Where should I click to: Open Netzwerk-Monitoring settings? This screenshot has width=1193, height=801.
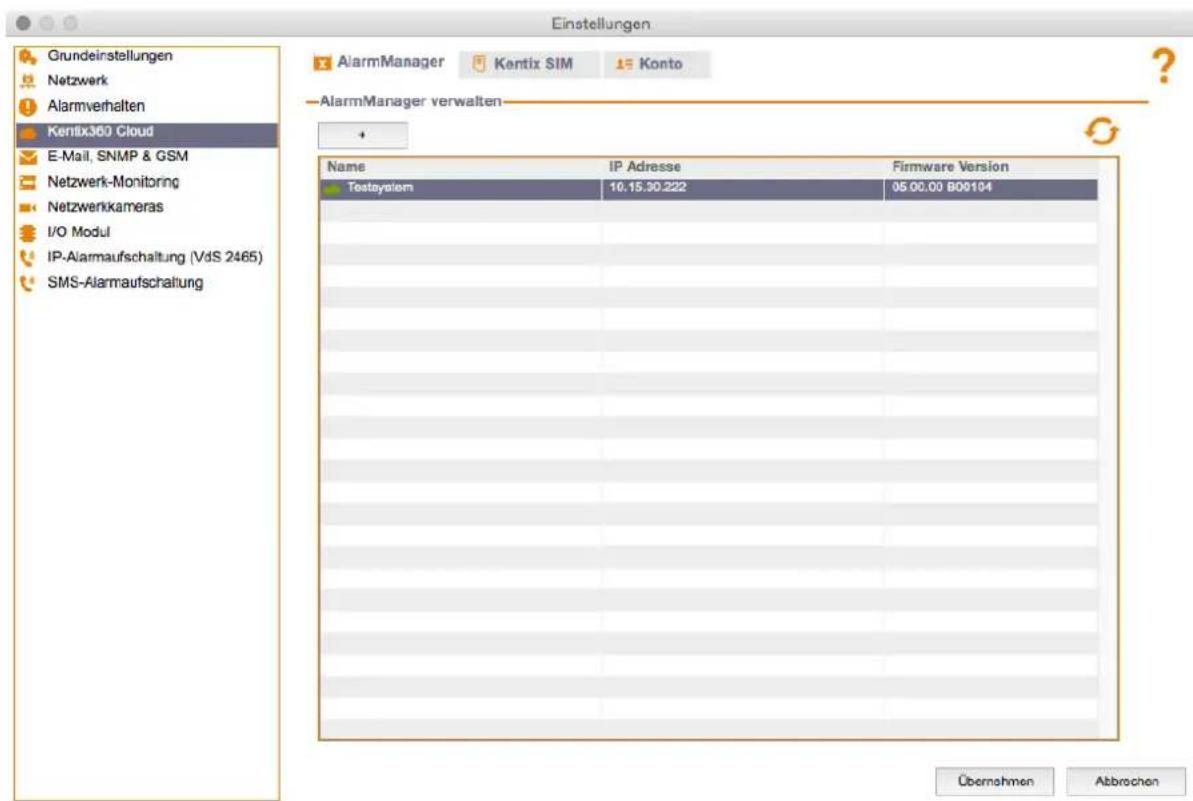113,182
